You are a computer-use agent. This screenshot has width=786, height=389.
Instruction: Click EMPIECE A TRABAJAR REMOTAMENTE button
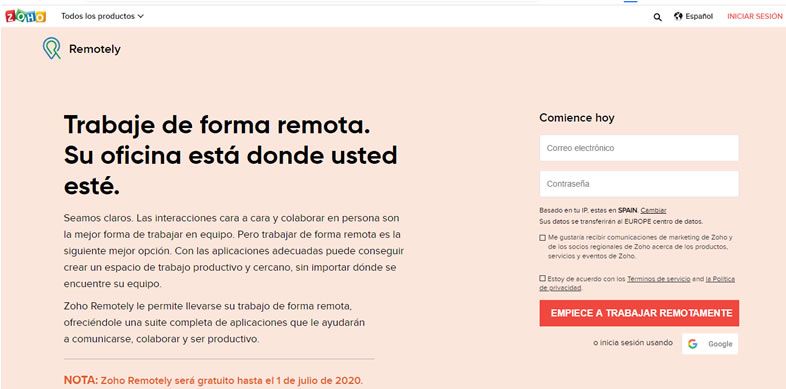tap(639, 313)
